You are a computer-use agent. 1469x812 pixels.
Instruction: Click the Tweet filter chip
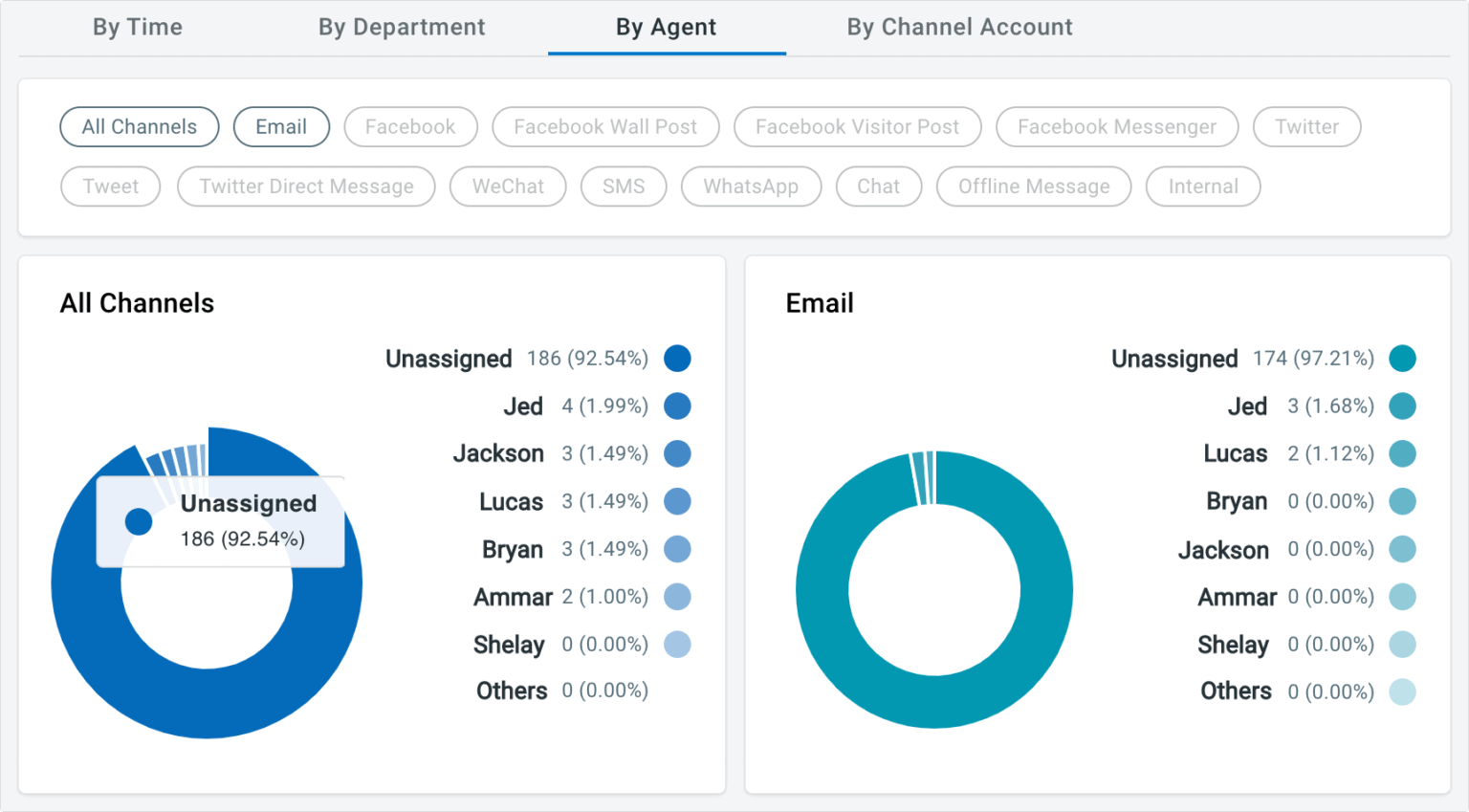tap(110, 187)
